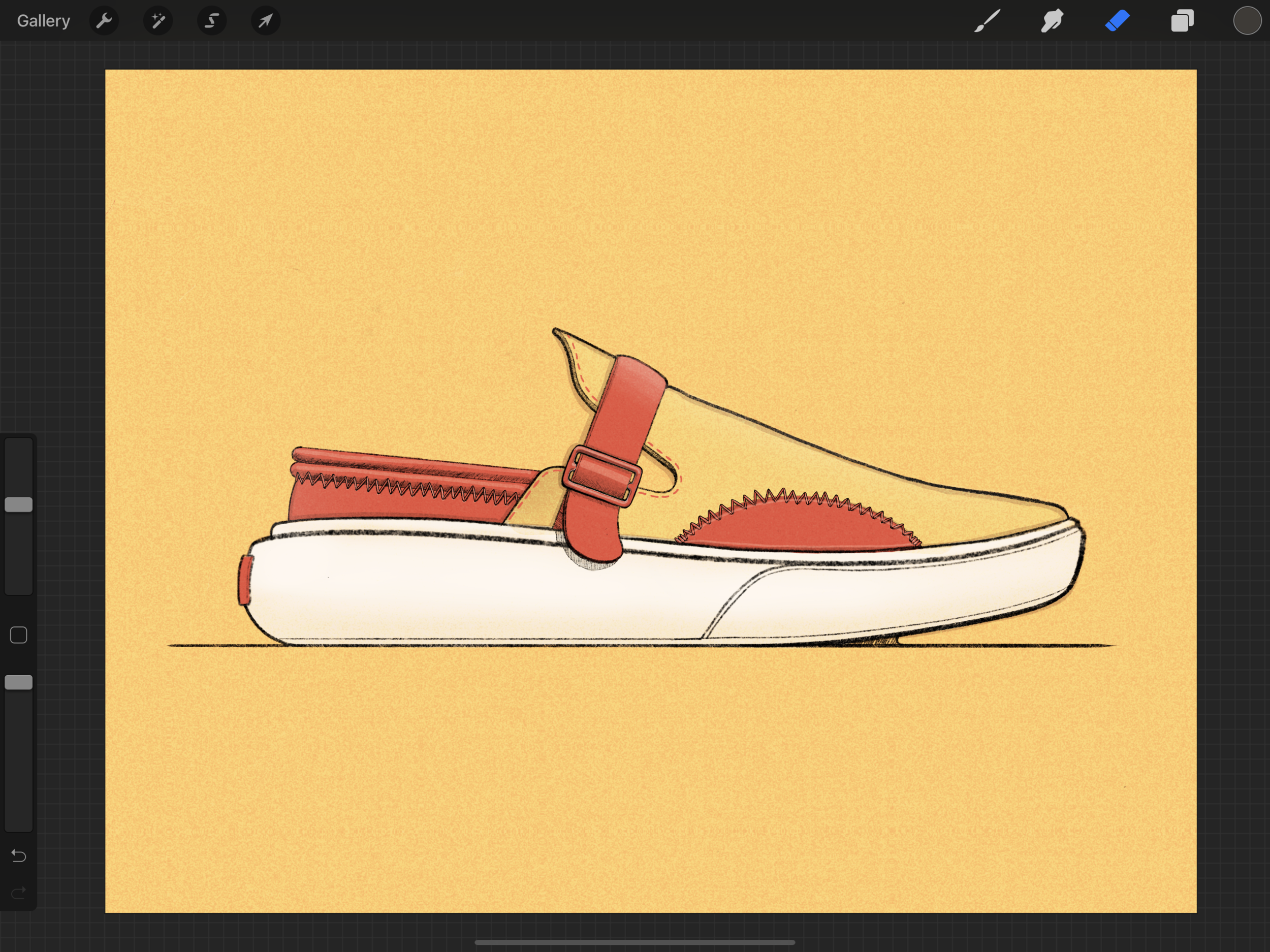The width and height of the screenshot is (1270, 952).
Task: Activate the Transform arrow tool
Action: (x=265, y=21)
